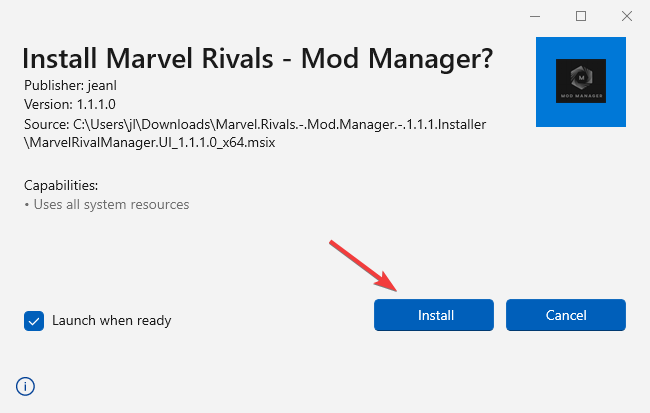Click the MarvelRivalManager.UI_1.1.1.0_x64.msix filename
Viewport: 650px width, 413px height.
click(x=150, y=143)
